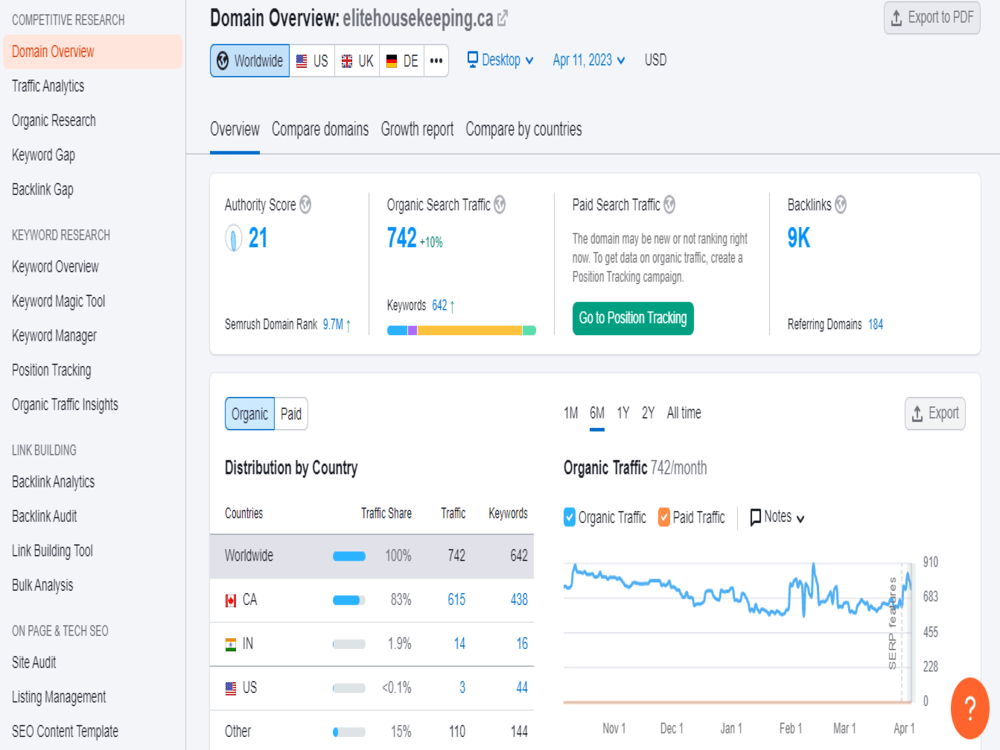Click the keyword position distribution color bar
Viewport: 1000px width, 750px height.
pos(461,330)
